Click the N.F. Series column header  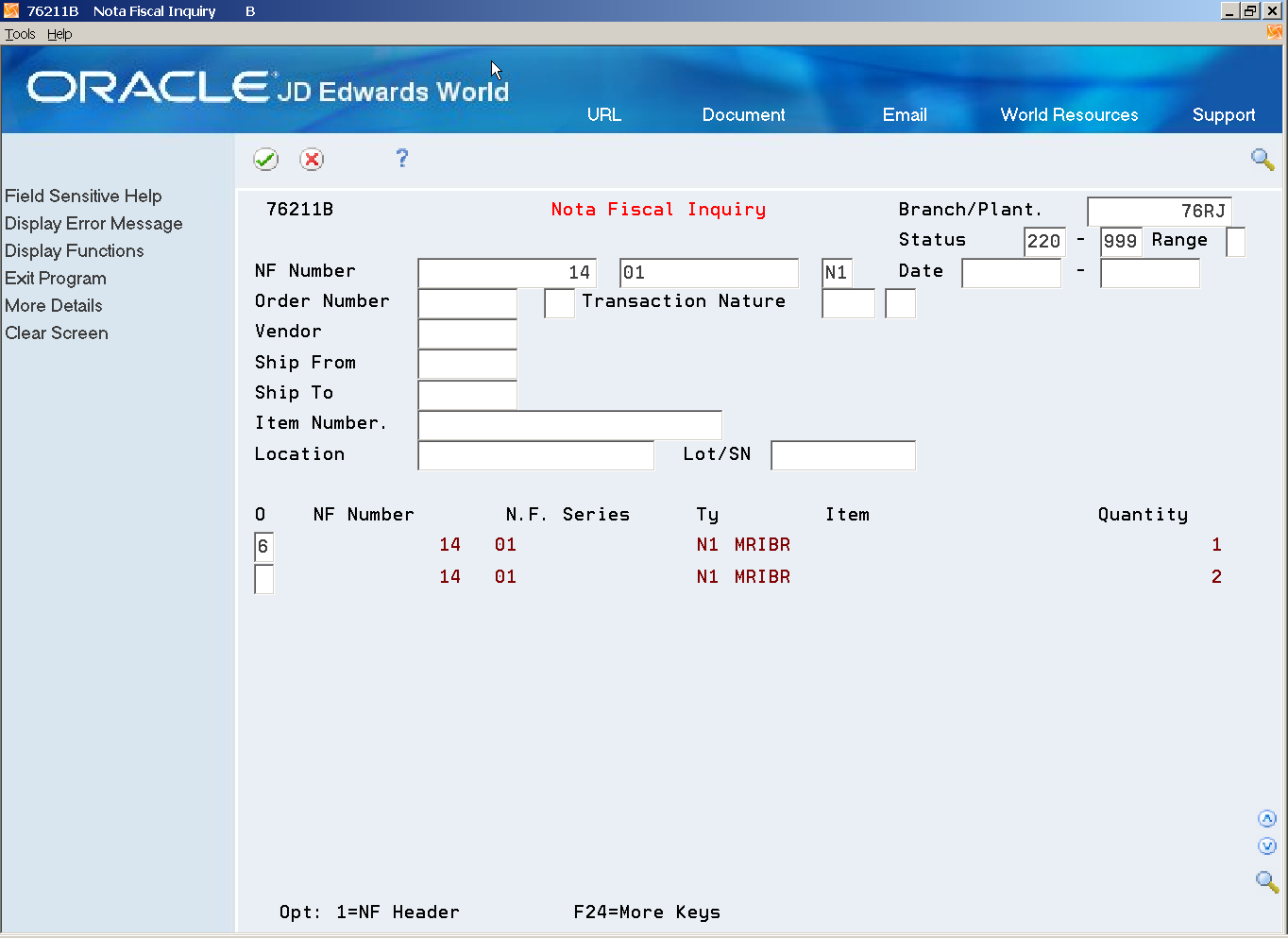click(x=568, y=515)
